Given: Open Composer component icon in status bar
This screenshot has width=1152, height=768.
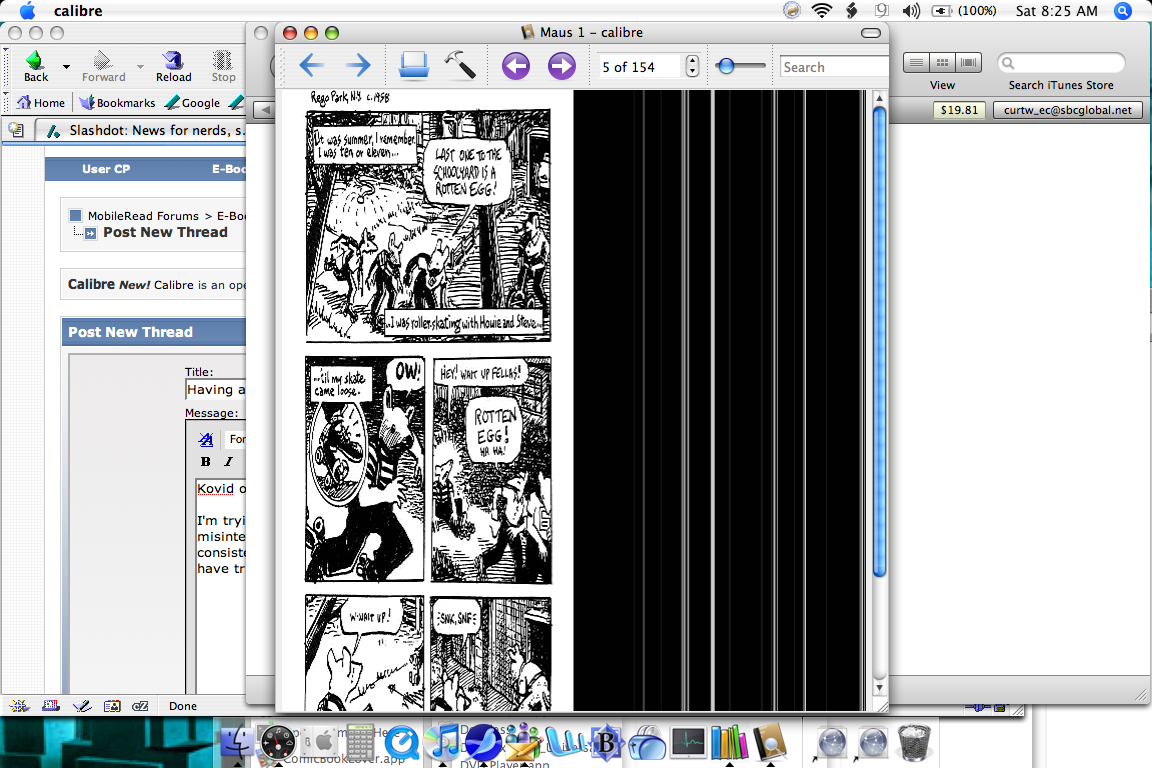Looking at the screenshot, I should [x=82, y=706].
